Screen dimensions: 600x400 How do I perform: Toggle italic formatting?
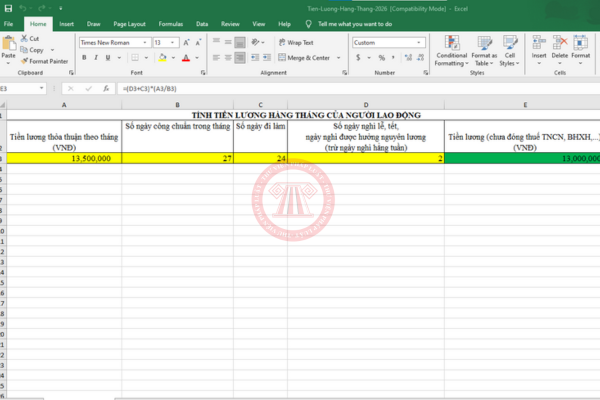[x=96, y=58]
